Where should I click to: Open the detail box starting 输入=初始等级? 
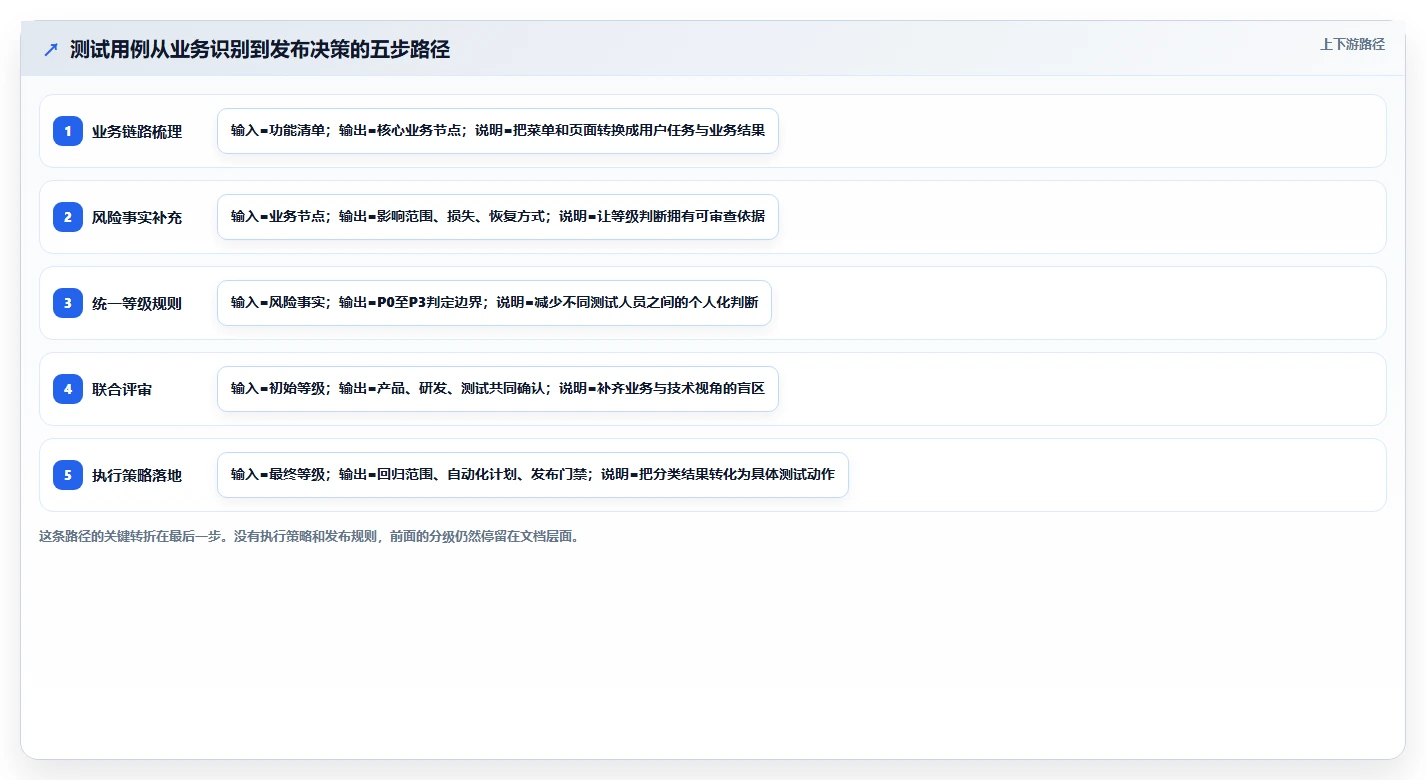tap(498, 389)
